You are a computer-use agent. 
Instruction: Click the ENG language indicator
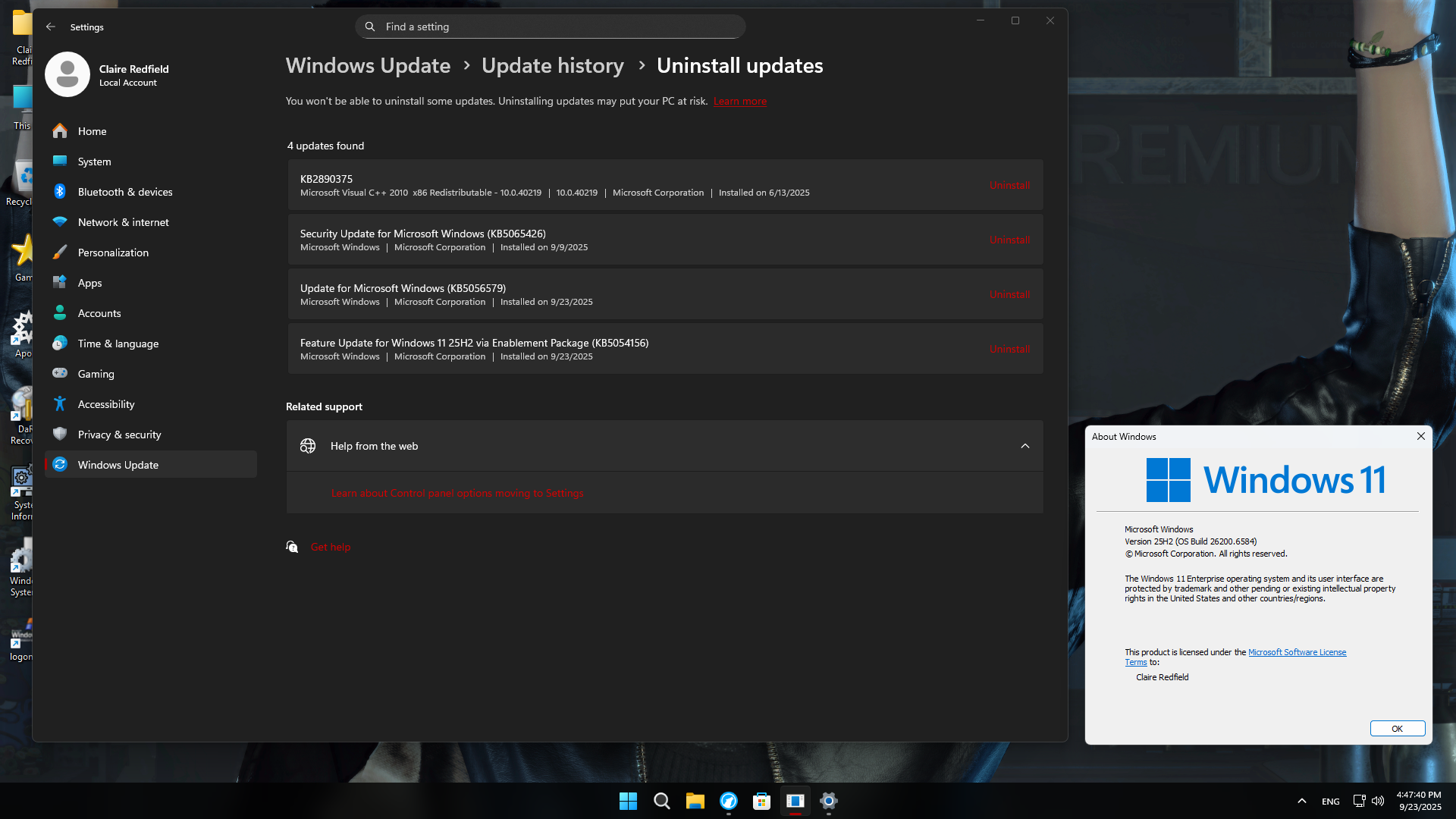(1330, 801)
